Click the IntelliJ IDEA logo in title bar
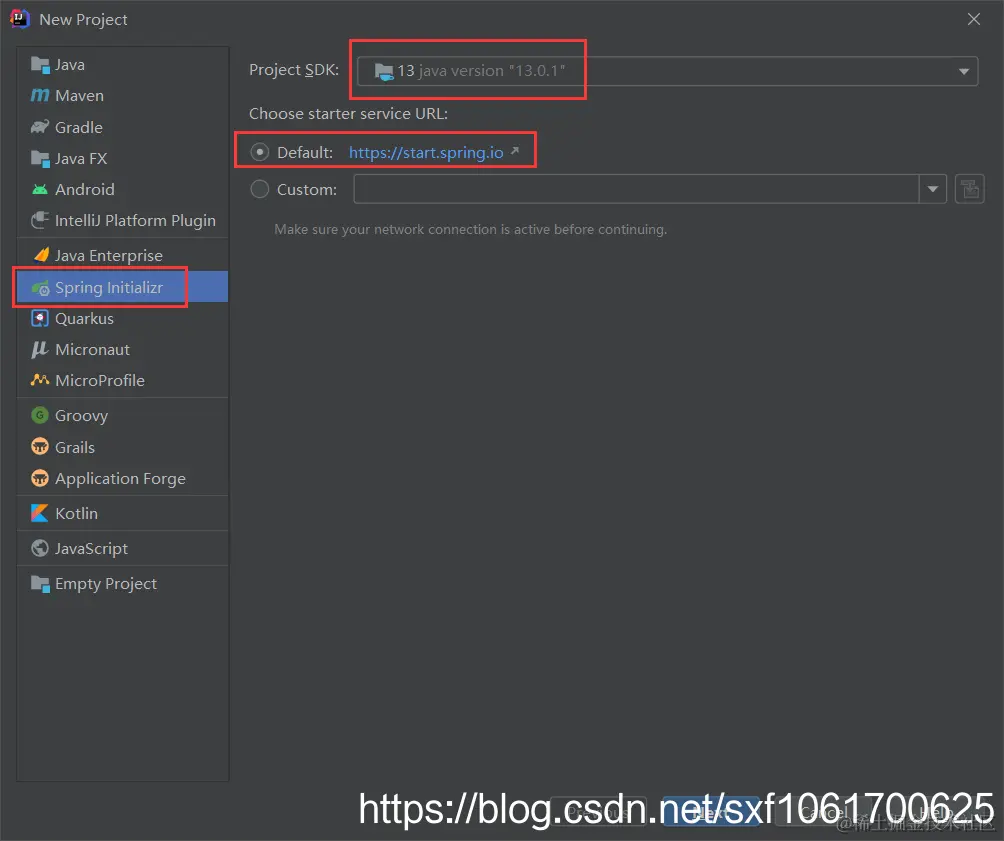The width and height of the screenshot is (1004, 841). (x=20, y=19)
